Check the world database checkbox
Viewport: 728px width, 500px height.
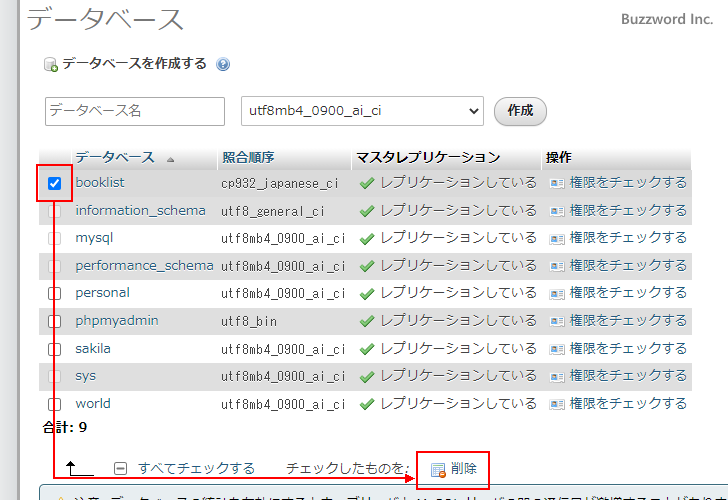coord(54,404)
